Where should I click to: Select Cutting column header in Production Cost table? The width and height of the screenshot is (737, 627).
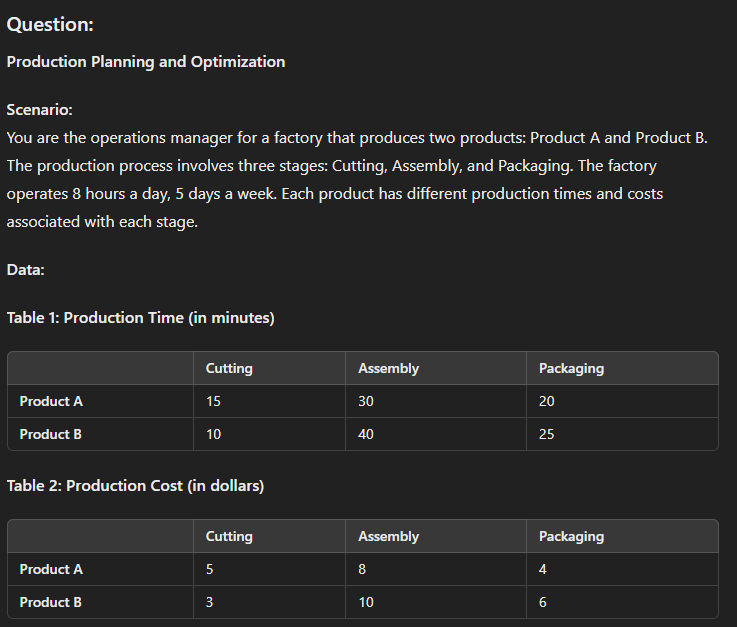(x=229, y=536)
